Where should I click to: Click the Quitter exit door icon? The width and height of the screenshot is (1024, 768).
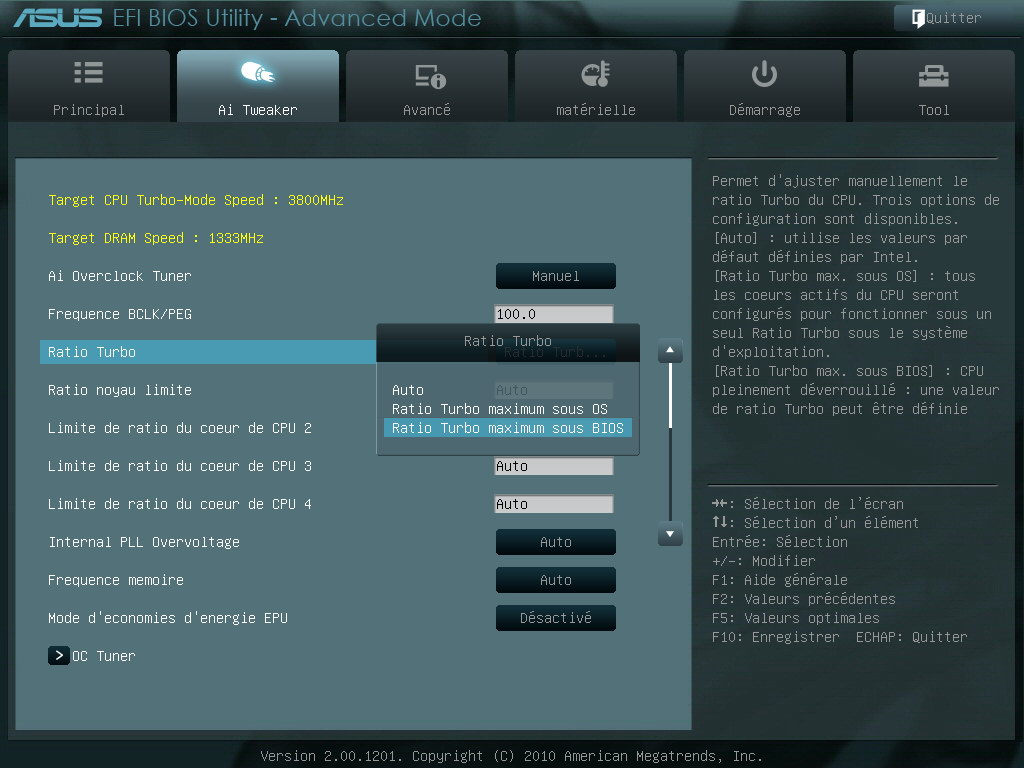[918, 18]
